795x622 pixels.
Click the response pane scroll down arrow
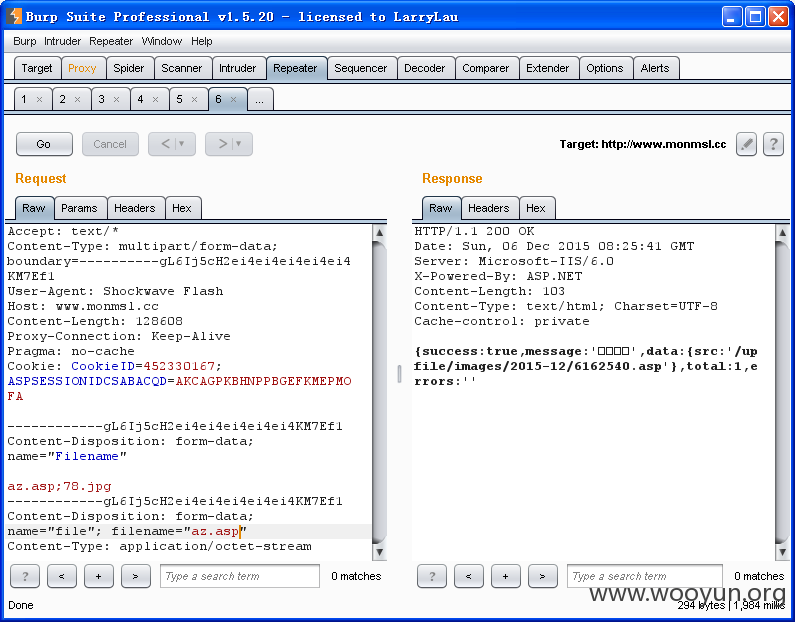click(782, 552)
